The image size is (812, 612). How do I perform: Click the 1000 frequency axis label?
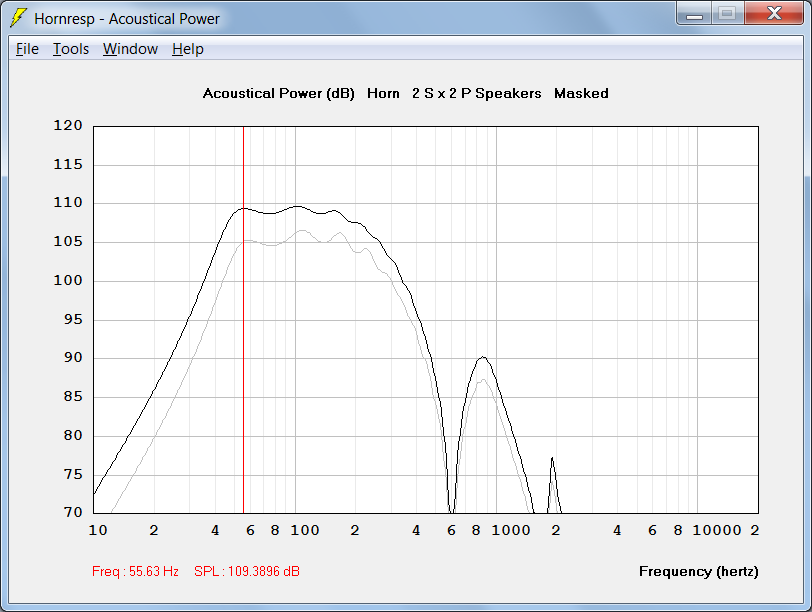pyautogui.click(x=511, y=530)
